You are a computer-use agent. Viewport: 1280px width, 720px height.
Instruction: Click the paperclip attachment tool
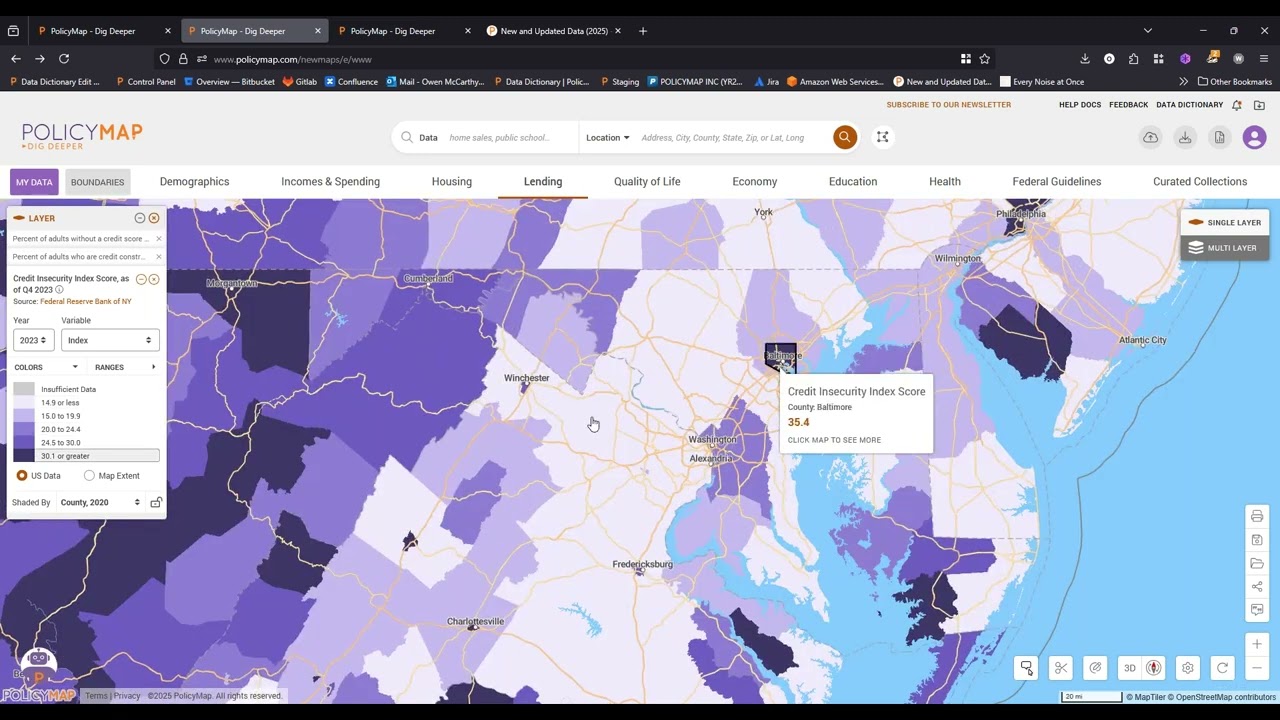point(1095,668)
